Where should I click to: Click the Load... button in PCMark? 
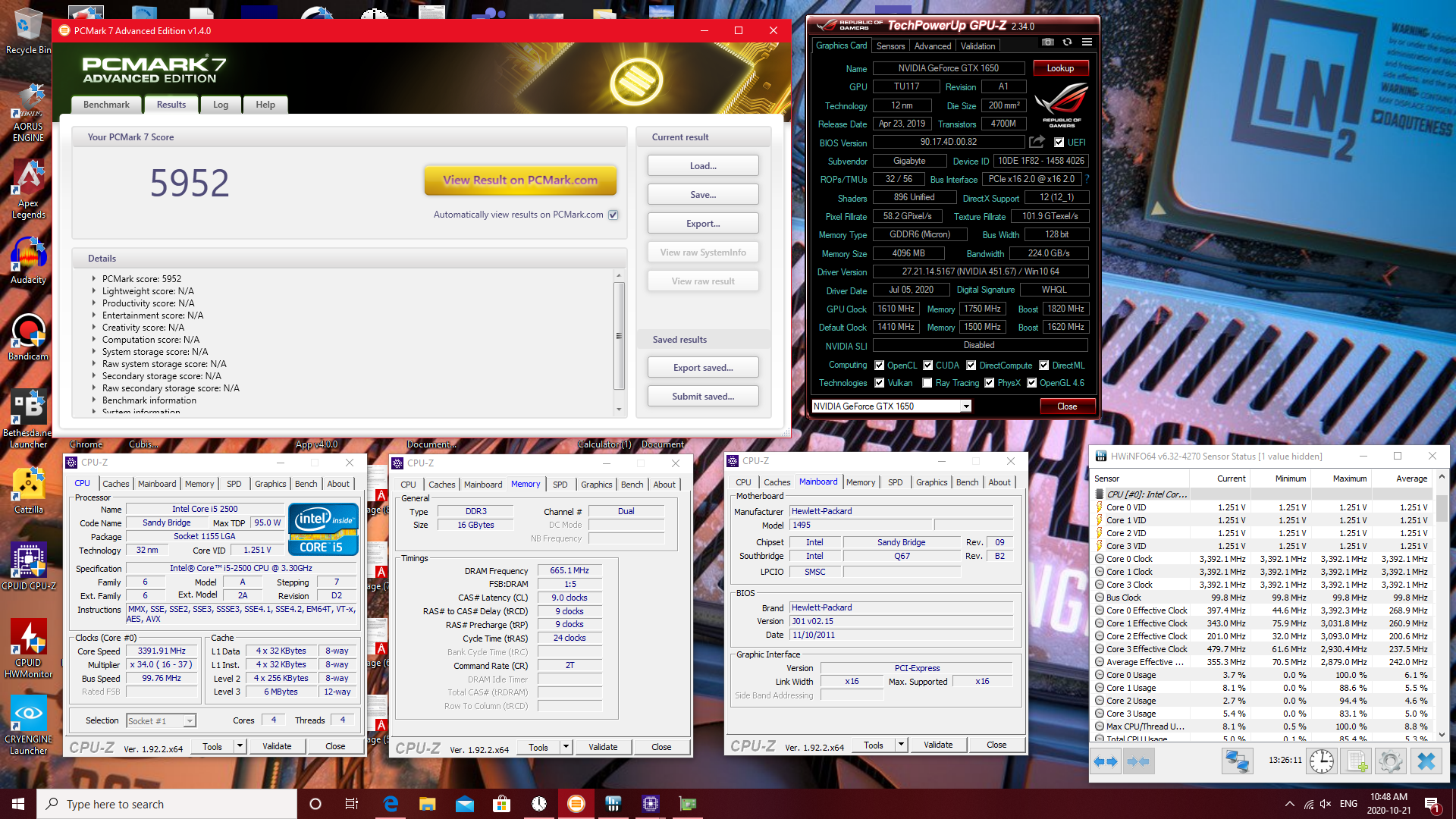click(703, 166)
